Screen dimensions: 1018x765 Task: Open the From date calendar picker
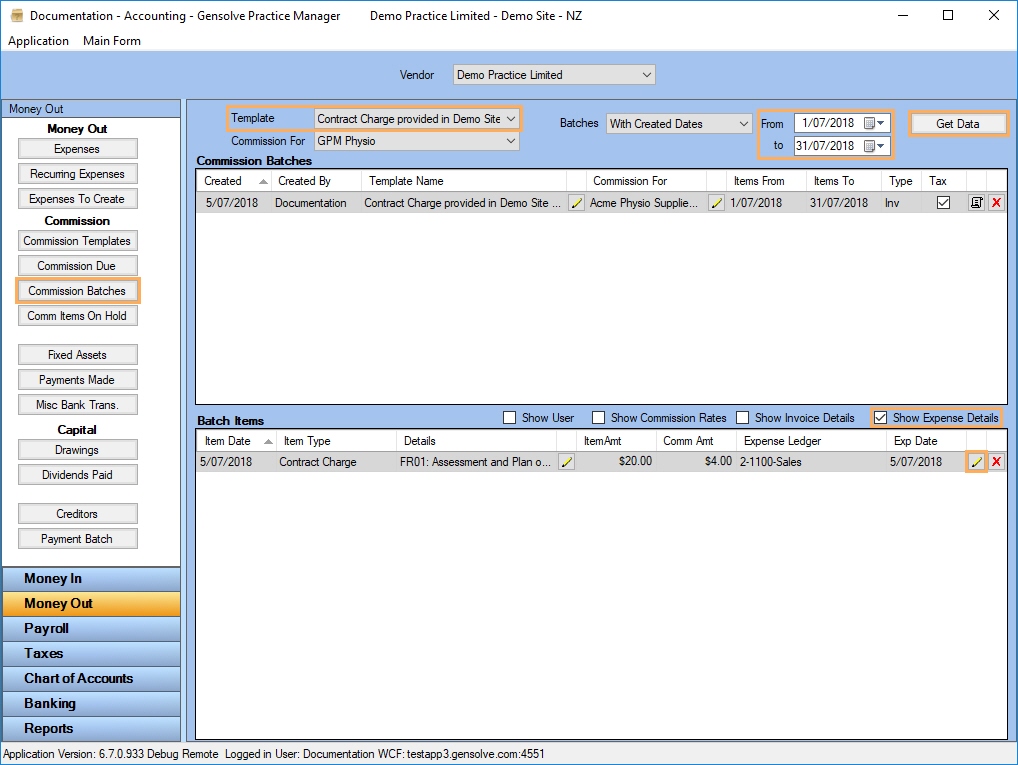point(874,124)
